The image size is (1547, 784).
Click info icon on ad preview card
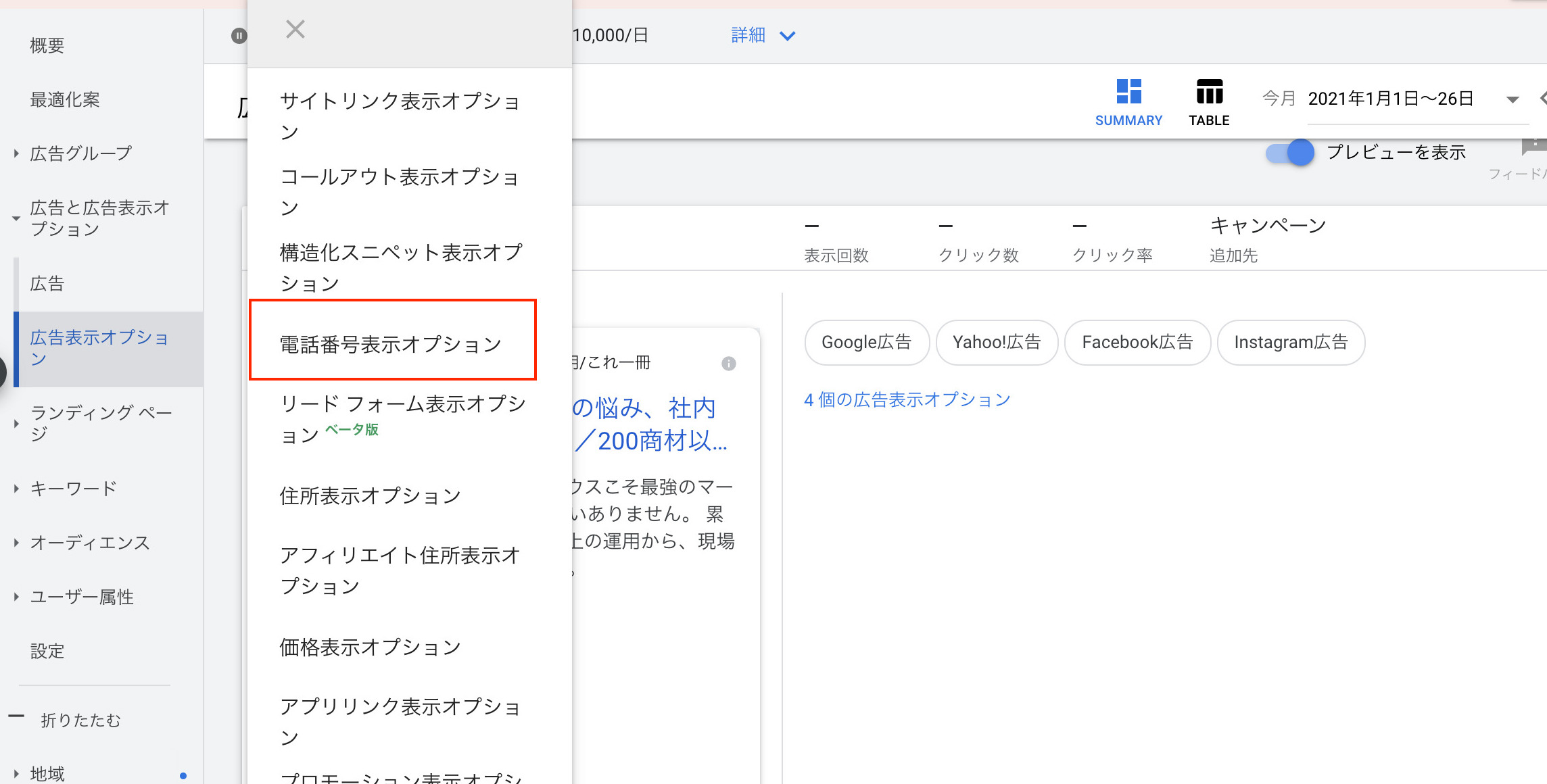click(x=729, y=364)
